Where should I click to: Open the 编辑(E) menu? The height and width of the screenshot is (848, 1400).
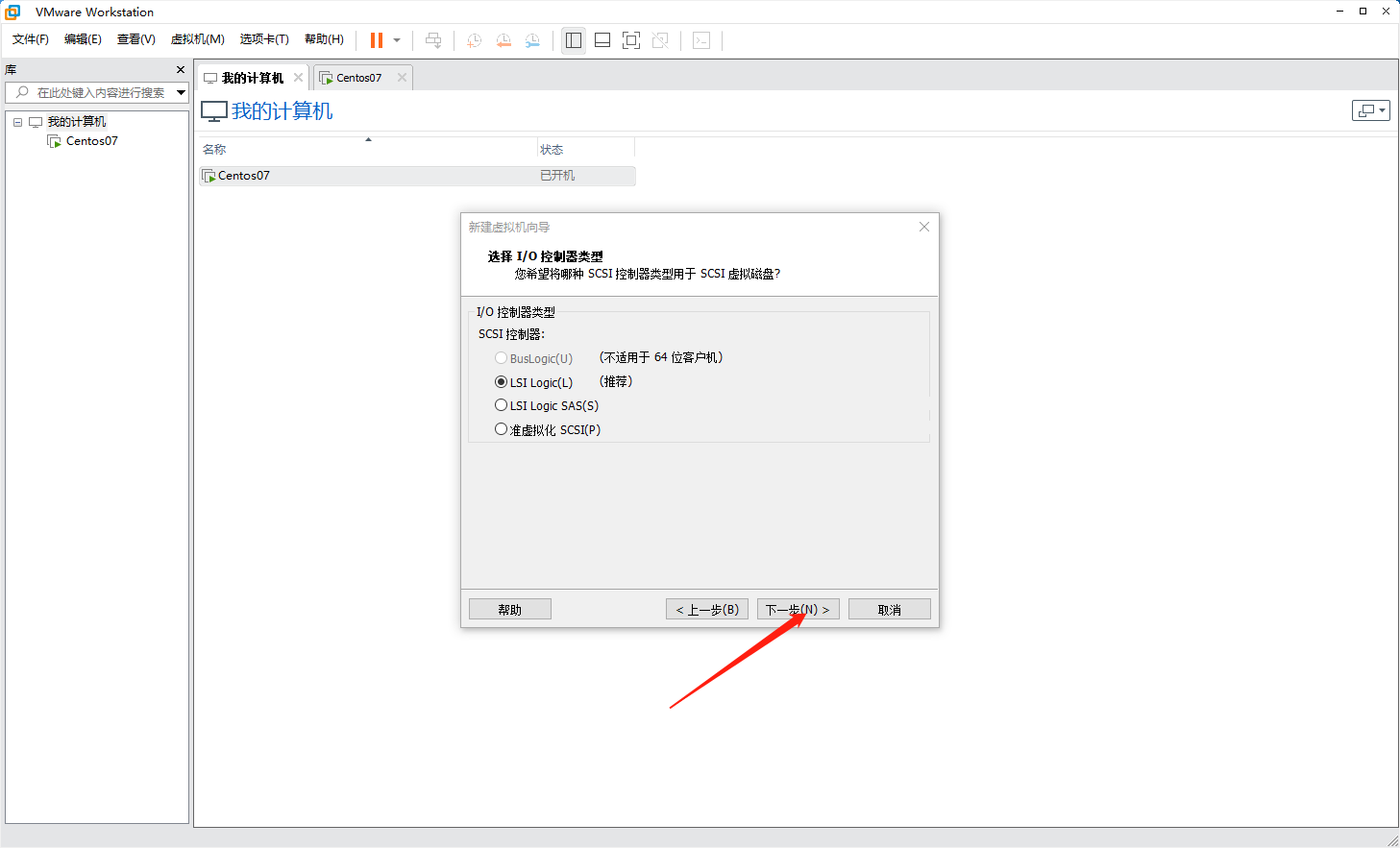[83, 39]
